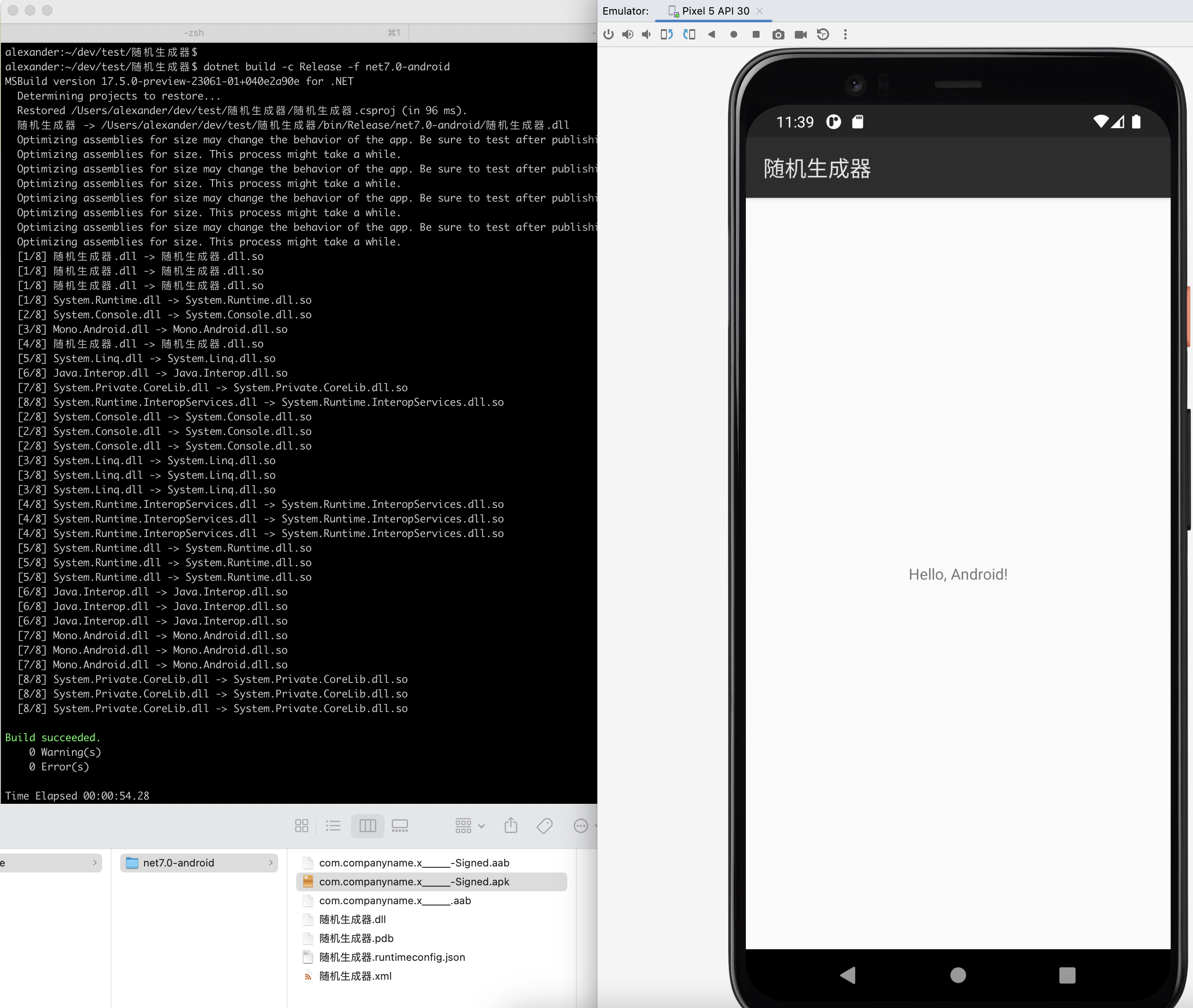Capture a screenshot using the emulator camera icon

tap(778, 34)
